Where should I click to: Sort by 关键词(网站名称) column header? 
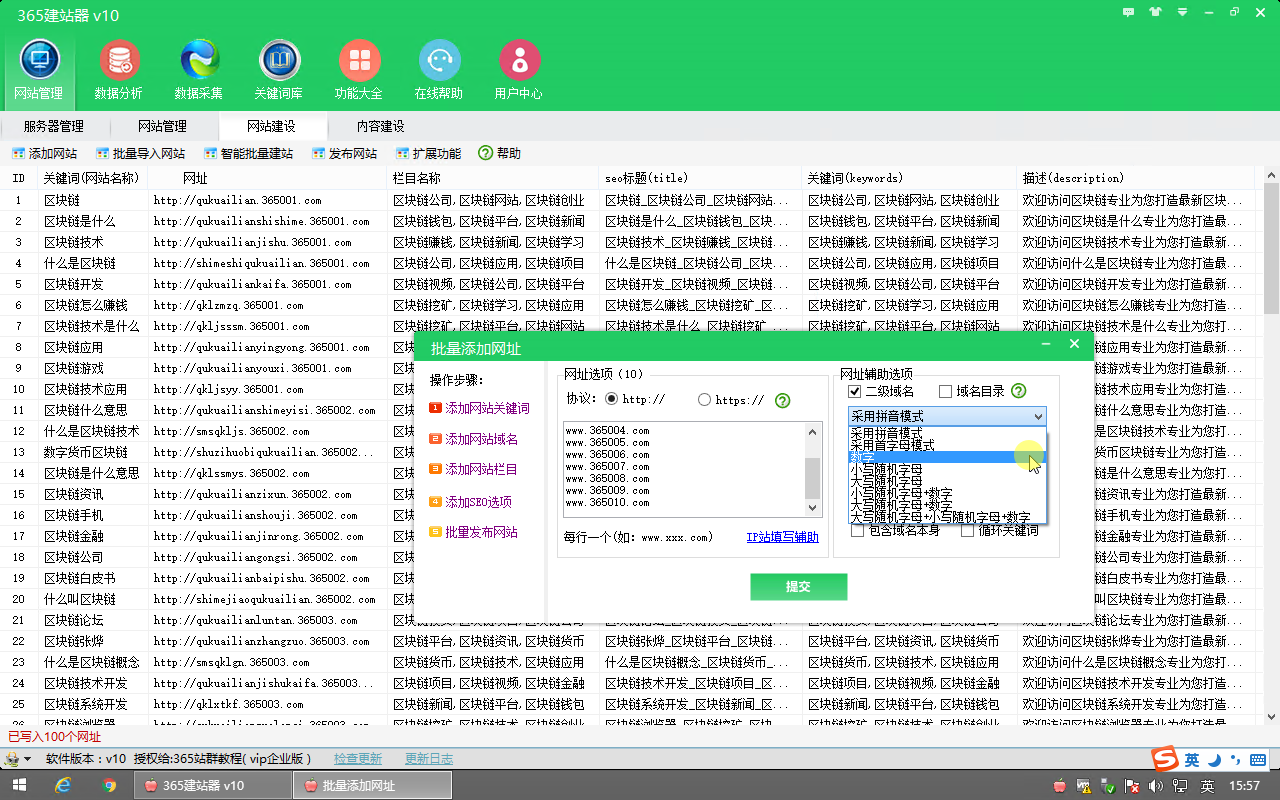tap(94, 178)
